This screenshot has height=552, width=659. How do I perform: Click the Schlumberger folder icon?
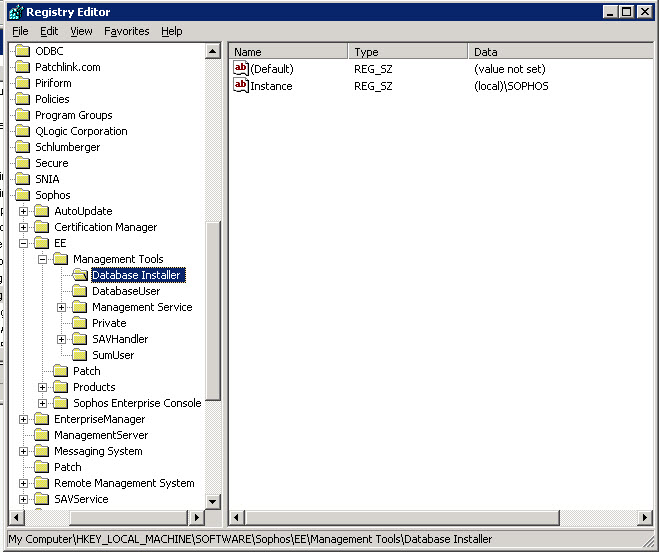22,147
